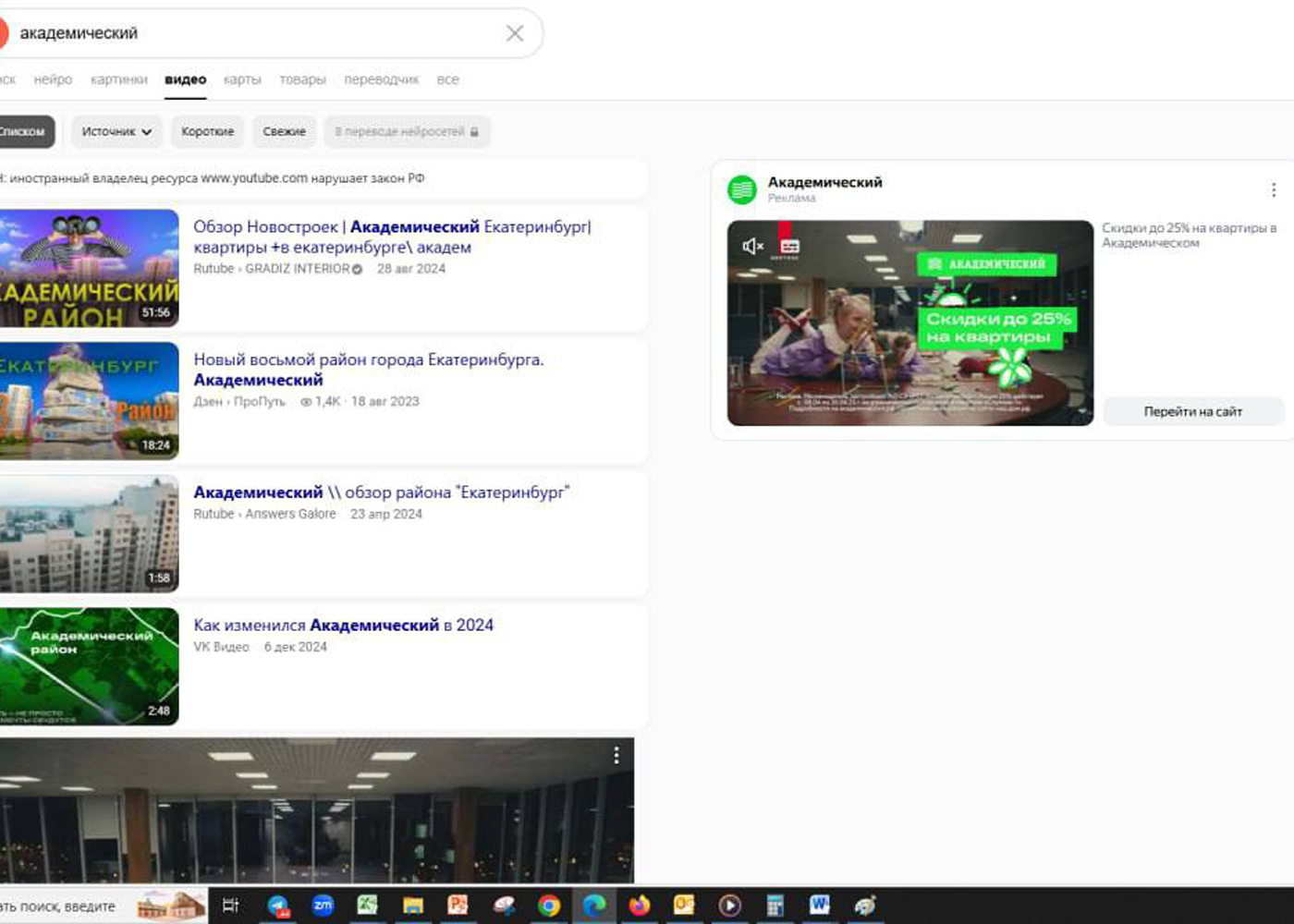The image size is (1294, 924).
Task: Click the verified badge next to GRADIZ INTERIOR
Action: [x=357, y=269]
